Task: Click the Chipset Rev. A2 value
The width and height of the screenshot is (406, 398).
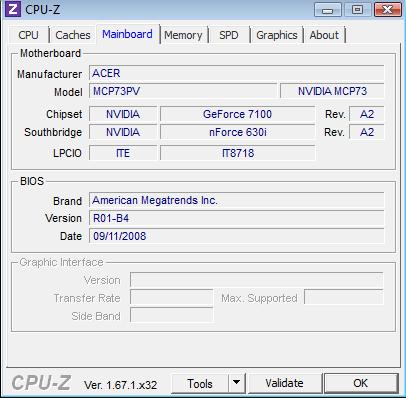Action: click(367, 114)
